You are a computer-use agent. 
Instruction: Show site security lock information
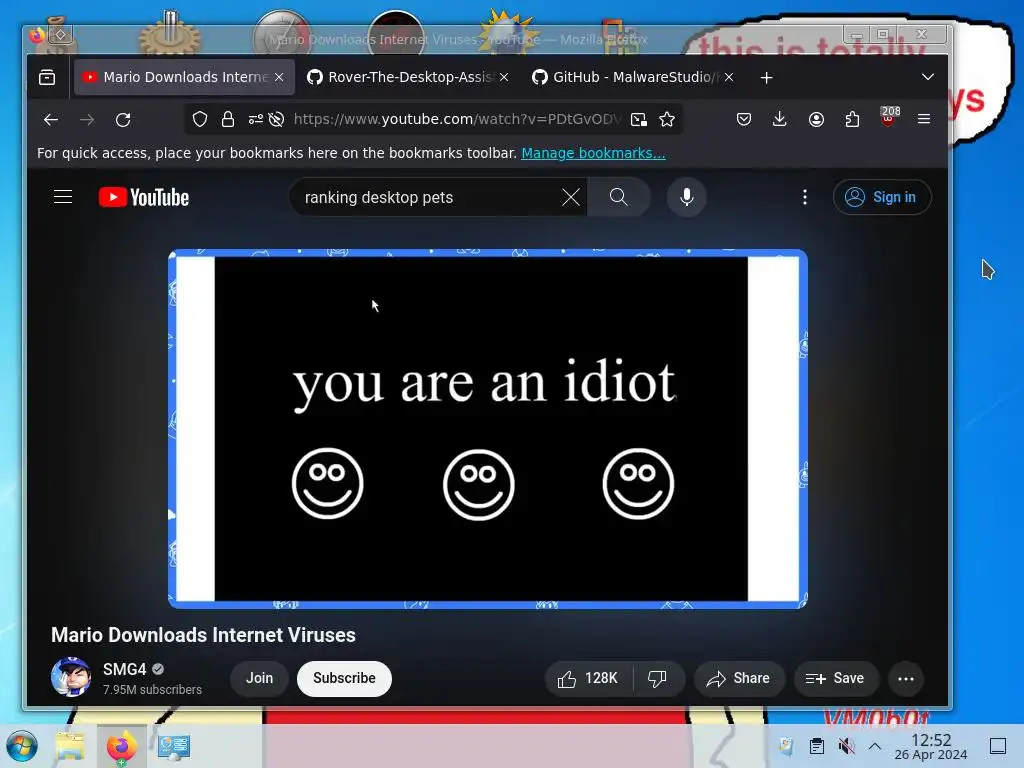tap(227, 119)
